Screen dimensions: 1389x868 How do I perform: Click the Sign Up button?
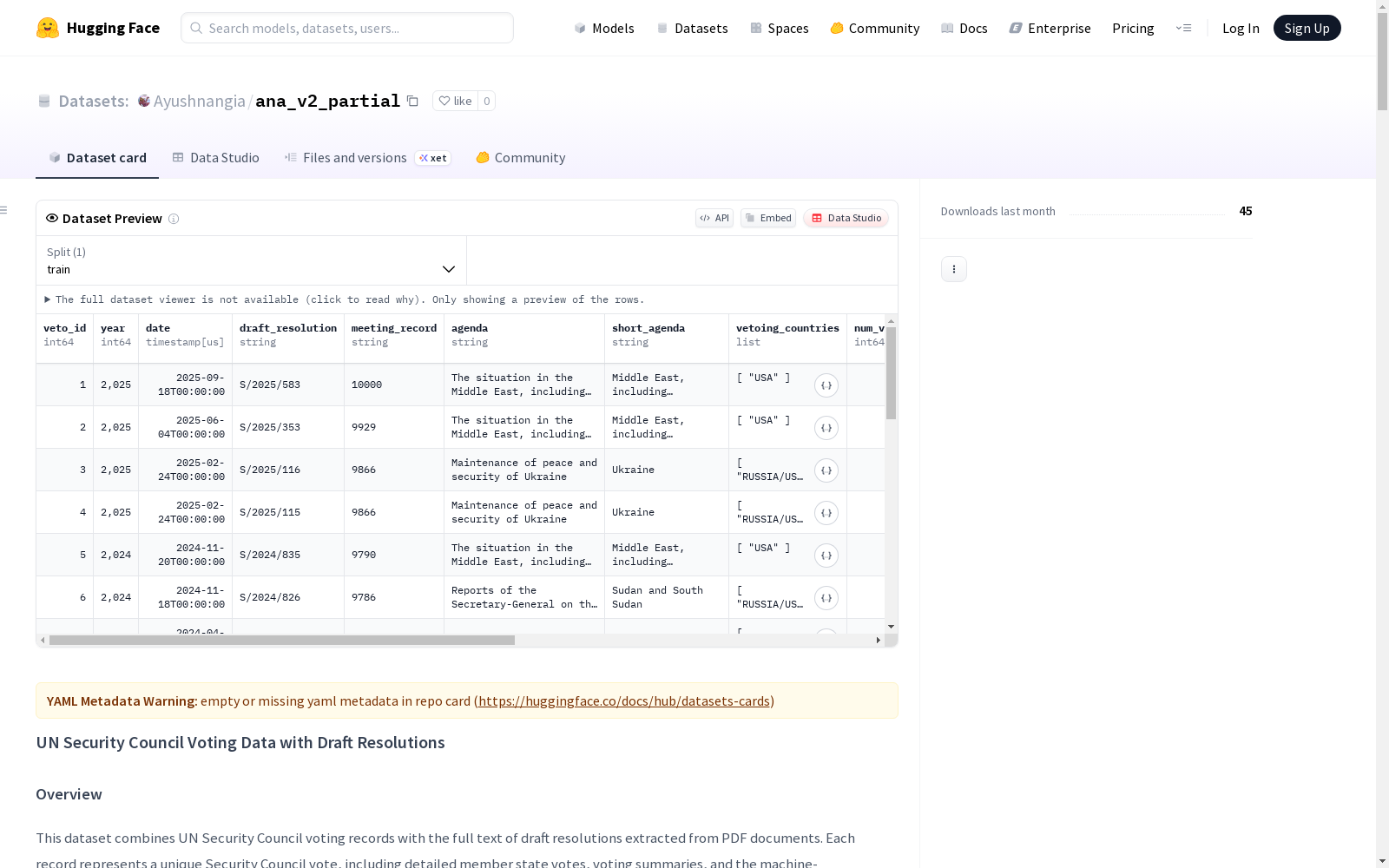1307,28
